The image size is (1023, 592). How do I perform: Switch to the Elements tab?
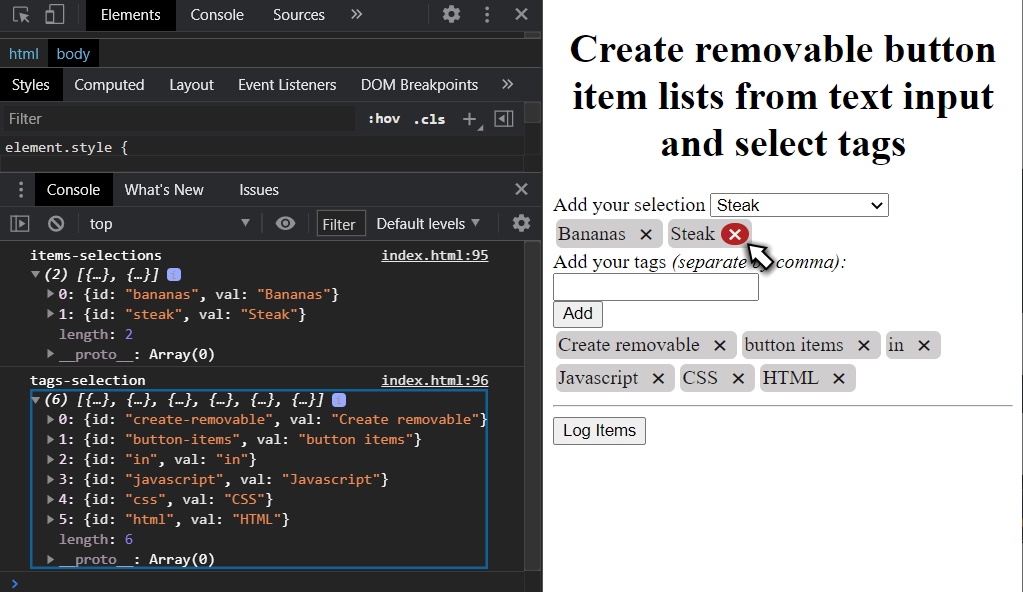(130, 15)
